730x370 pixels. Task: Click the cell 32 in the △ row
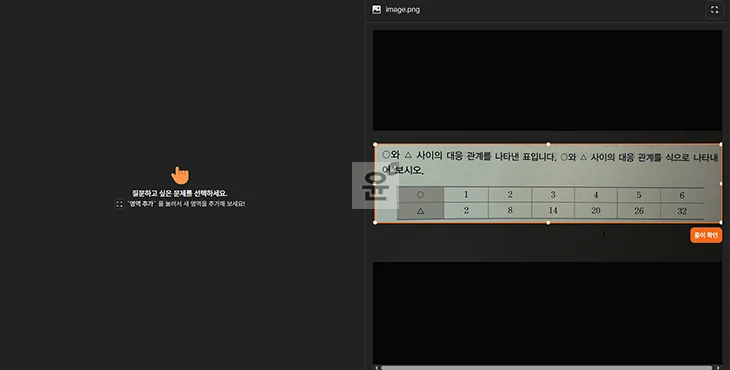pyautogui.click(x=682, y=211)
